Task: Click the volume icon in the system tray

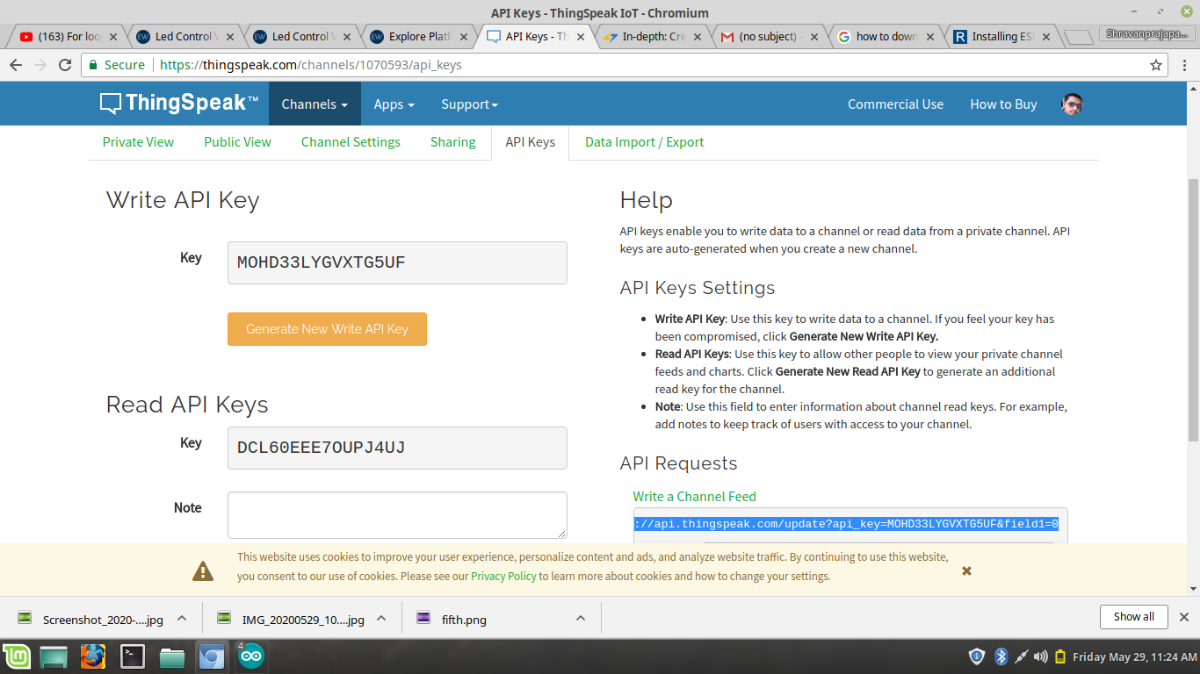Action: pyautogui.click(x=1041, y=657)
